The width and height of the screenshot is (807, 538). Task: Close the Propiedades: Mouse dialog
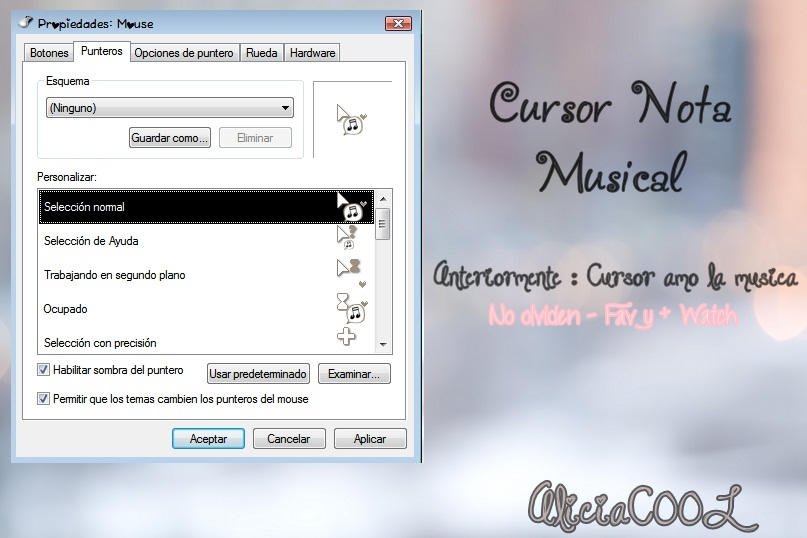(398, 24)
